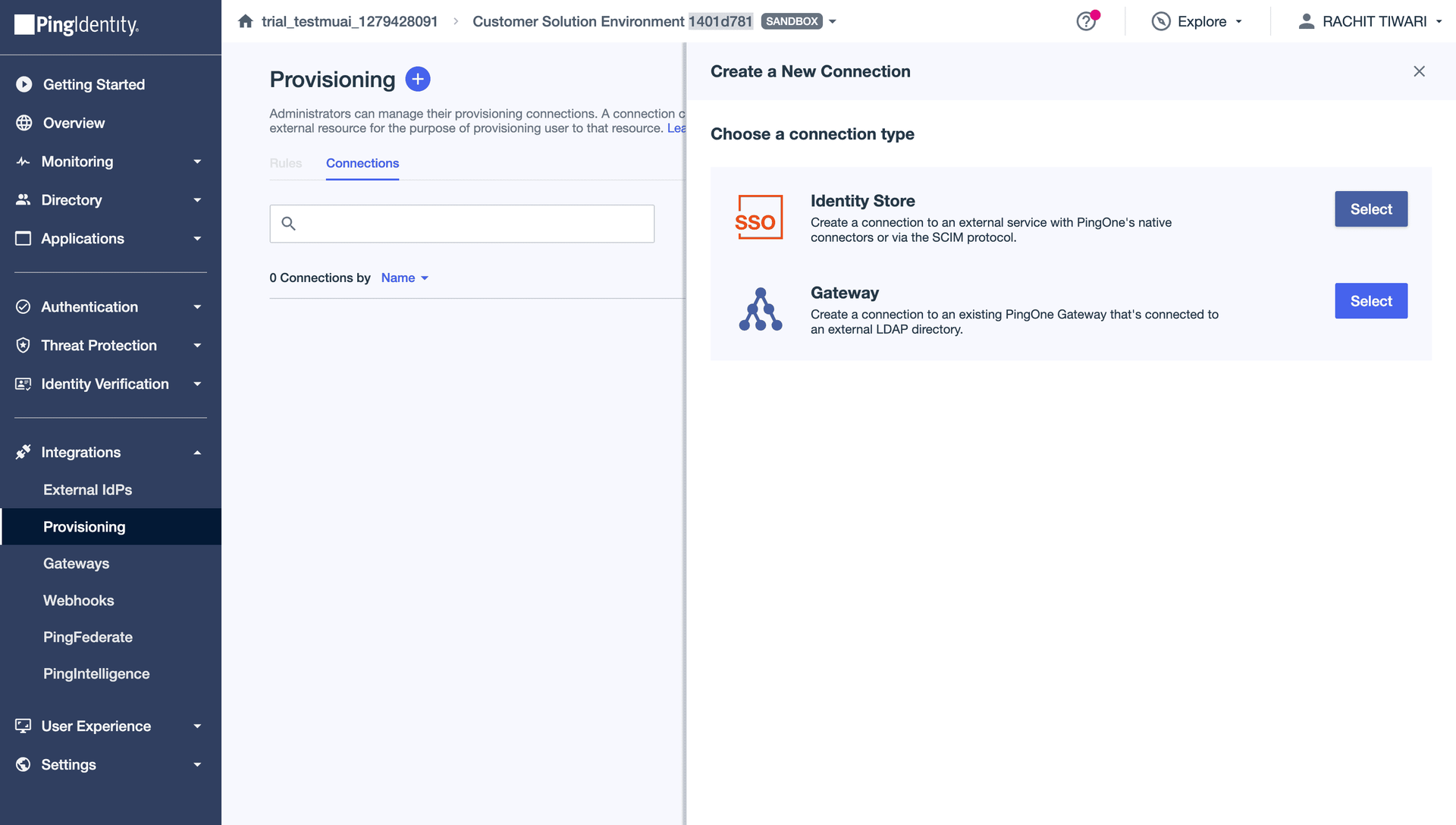
Task: Click the connections search field
Action: (x=462, y=224)
